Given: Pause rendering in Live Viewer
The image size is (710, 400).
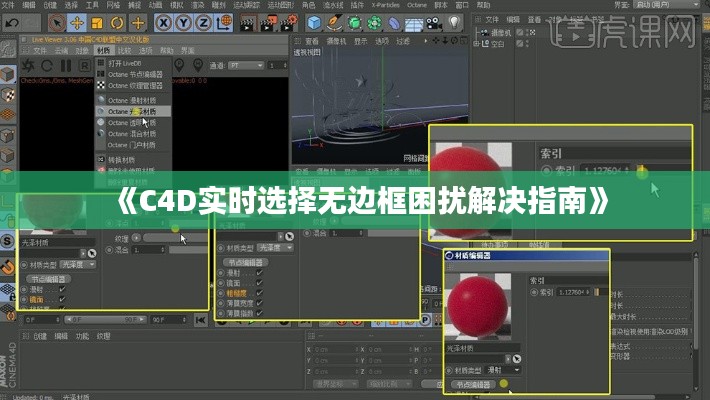Looking at the screenshot, I should click(67, 63).
